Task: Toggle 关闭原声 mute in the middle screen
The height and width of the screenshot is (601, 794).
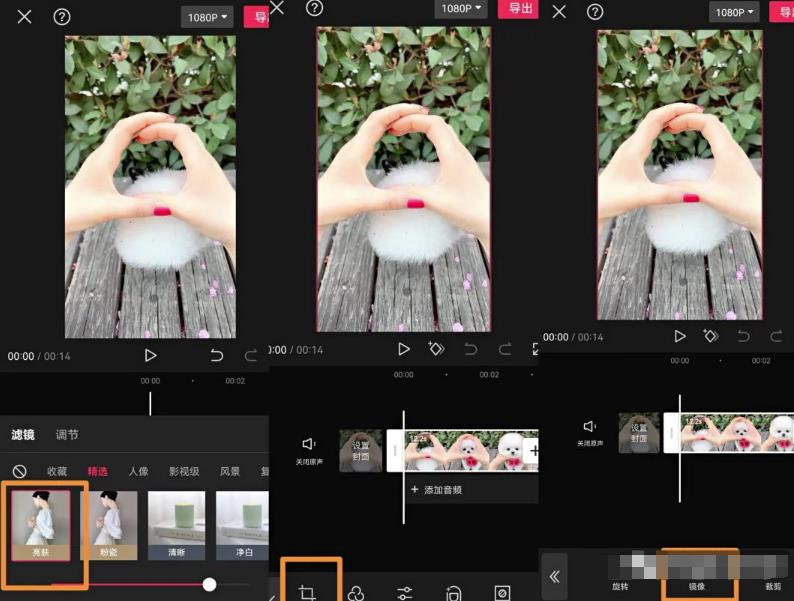Action: (x=309, y=451)
